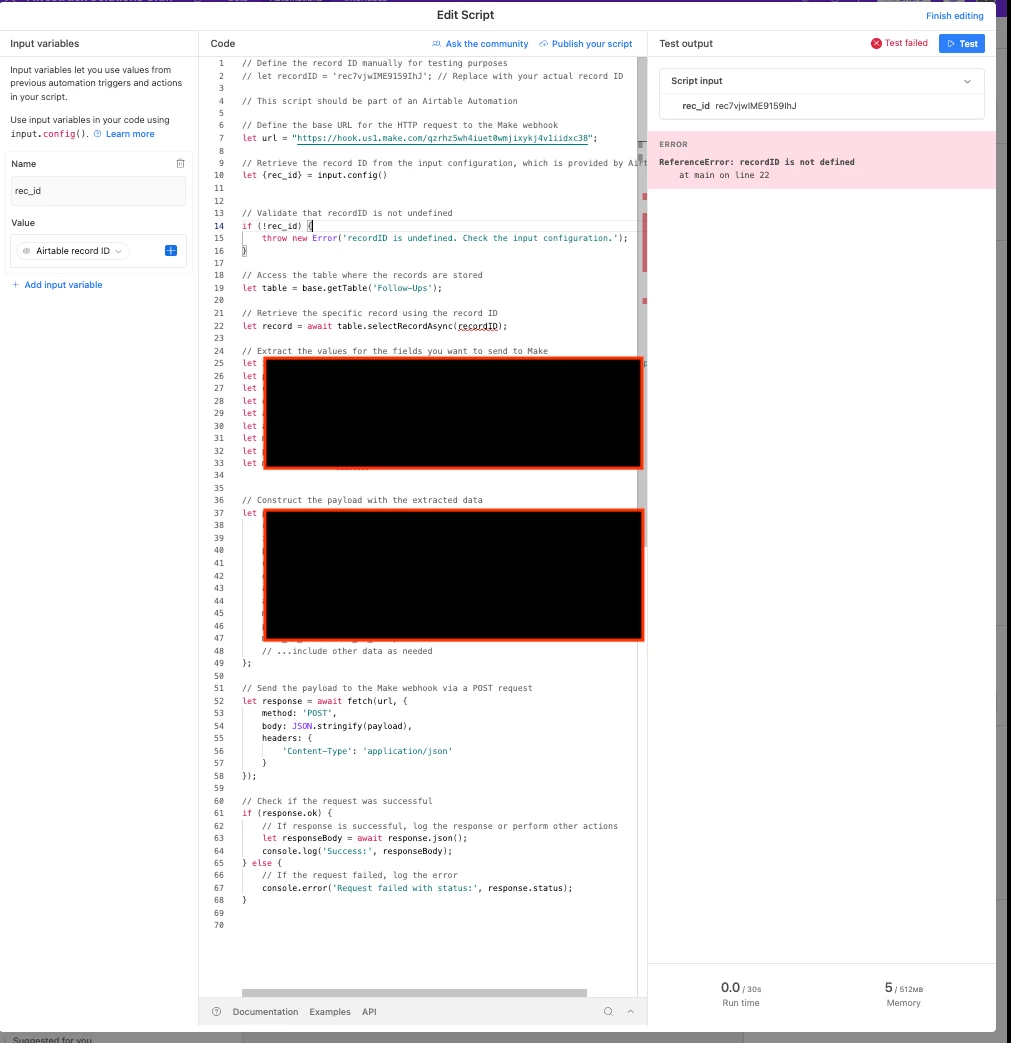Click the throw new Error line 15

pos(445,238)
